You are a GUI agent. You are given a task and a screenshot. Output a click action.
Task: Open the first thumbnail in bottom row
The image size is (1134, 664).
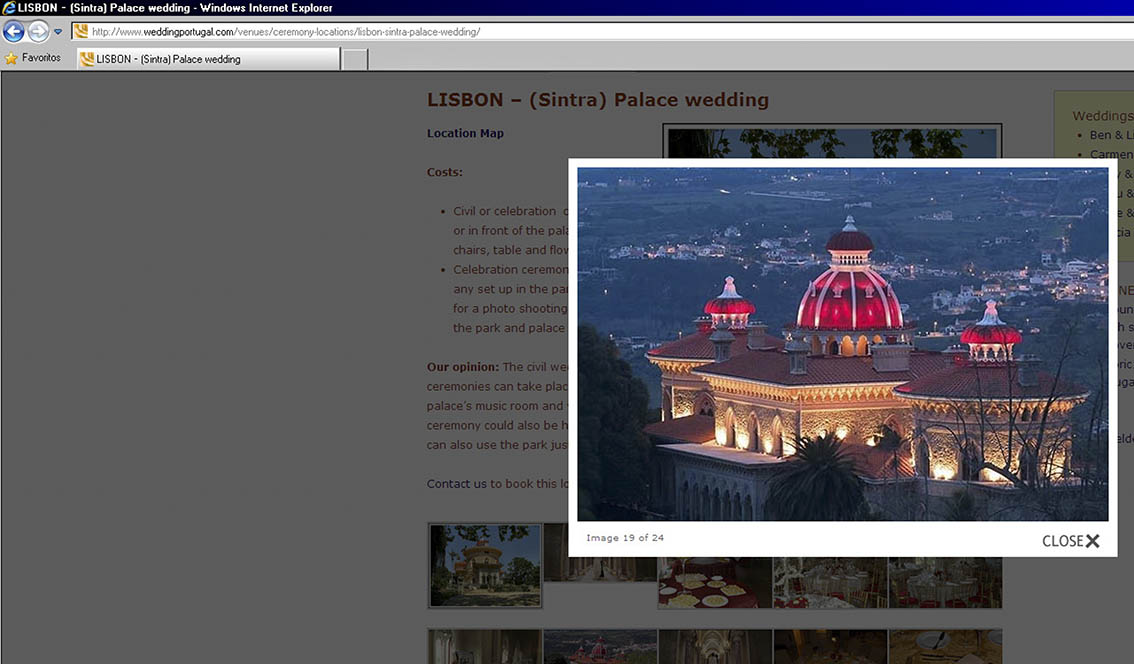point(485,647)
